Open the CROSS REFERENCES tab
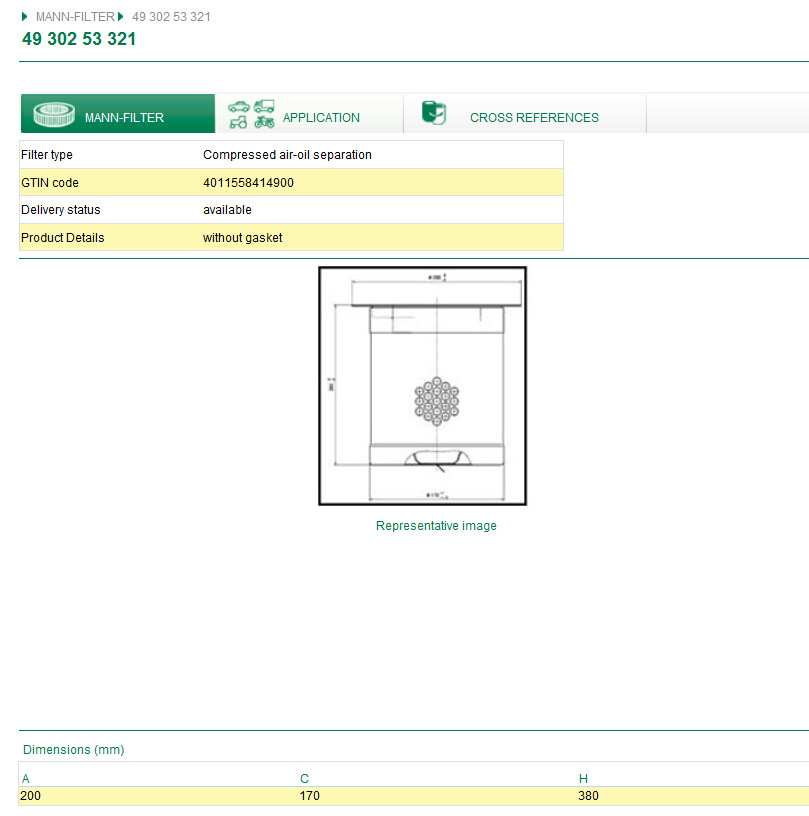The image size is (809, 816). tap(525, 113)
